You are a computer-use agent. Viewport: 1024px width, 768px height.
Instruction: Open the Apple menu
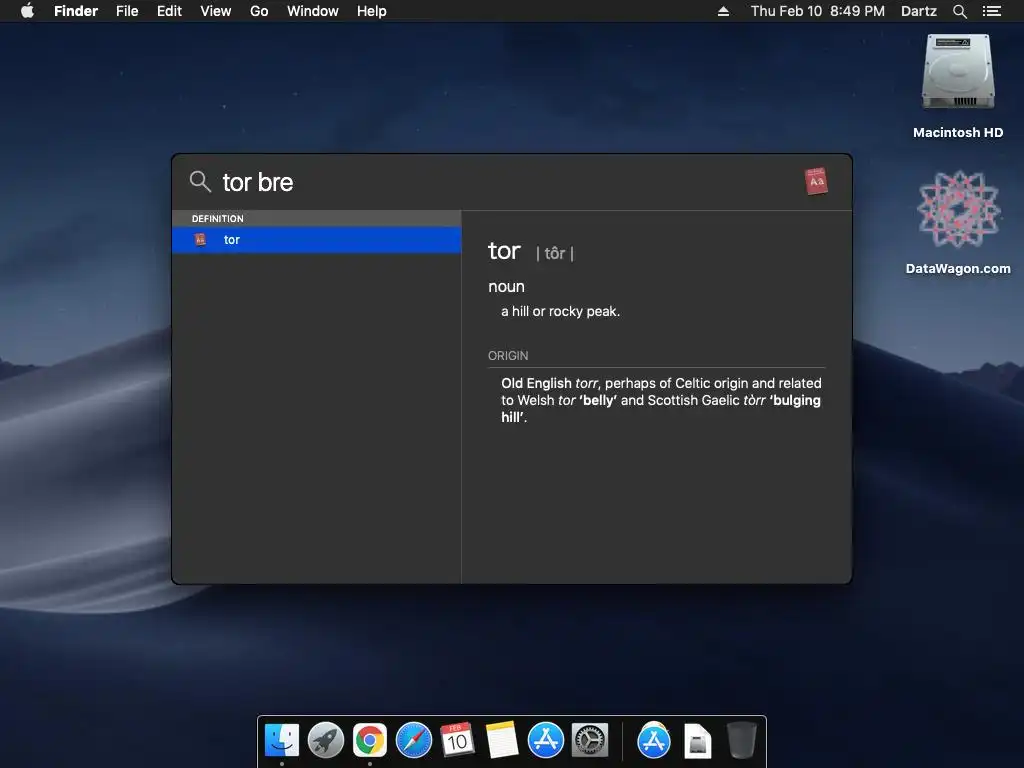(27, 11)
